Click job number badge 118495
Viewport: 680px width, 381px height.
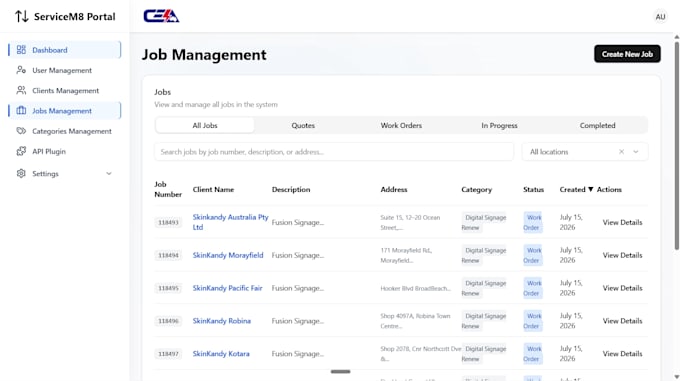click(168, 288)
